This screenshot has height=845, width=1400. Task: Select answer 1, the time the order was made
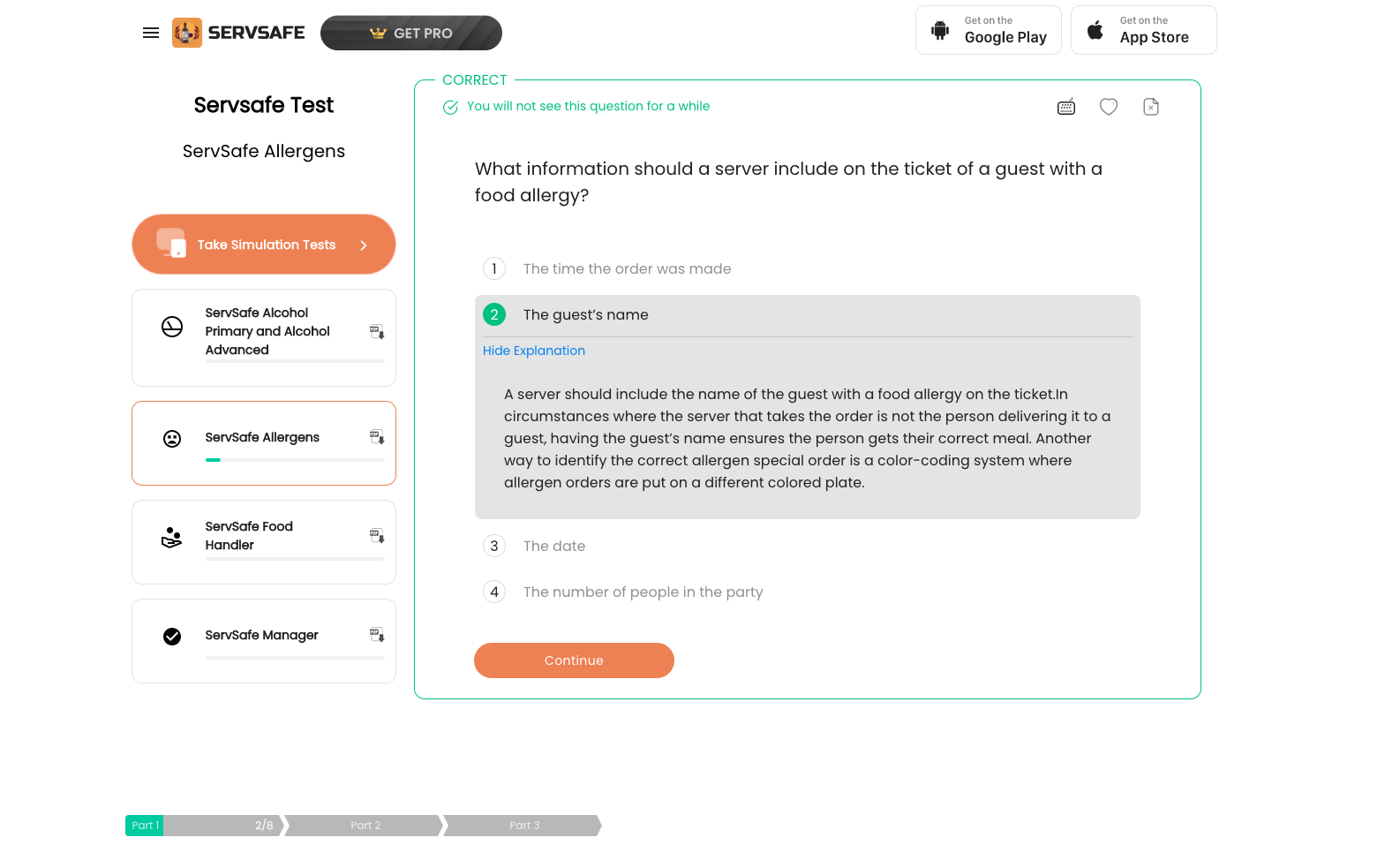click(x=808, y=268)
